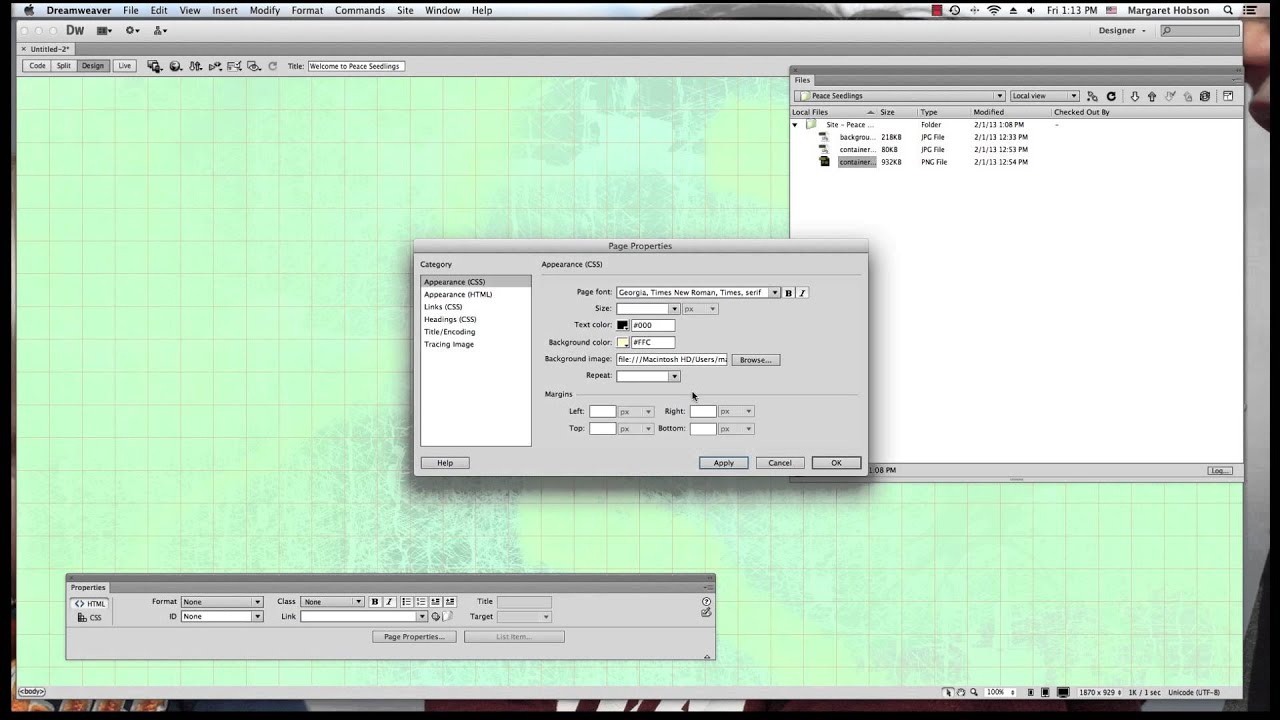Click the Connect to Remote Server icon
This screenshot has height=720, width=1280.
[1092, 96]
